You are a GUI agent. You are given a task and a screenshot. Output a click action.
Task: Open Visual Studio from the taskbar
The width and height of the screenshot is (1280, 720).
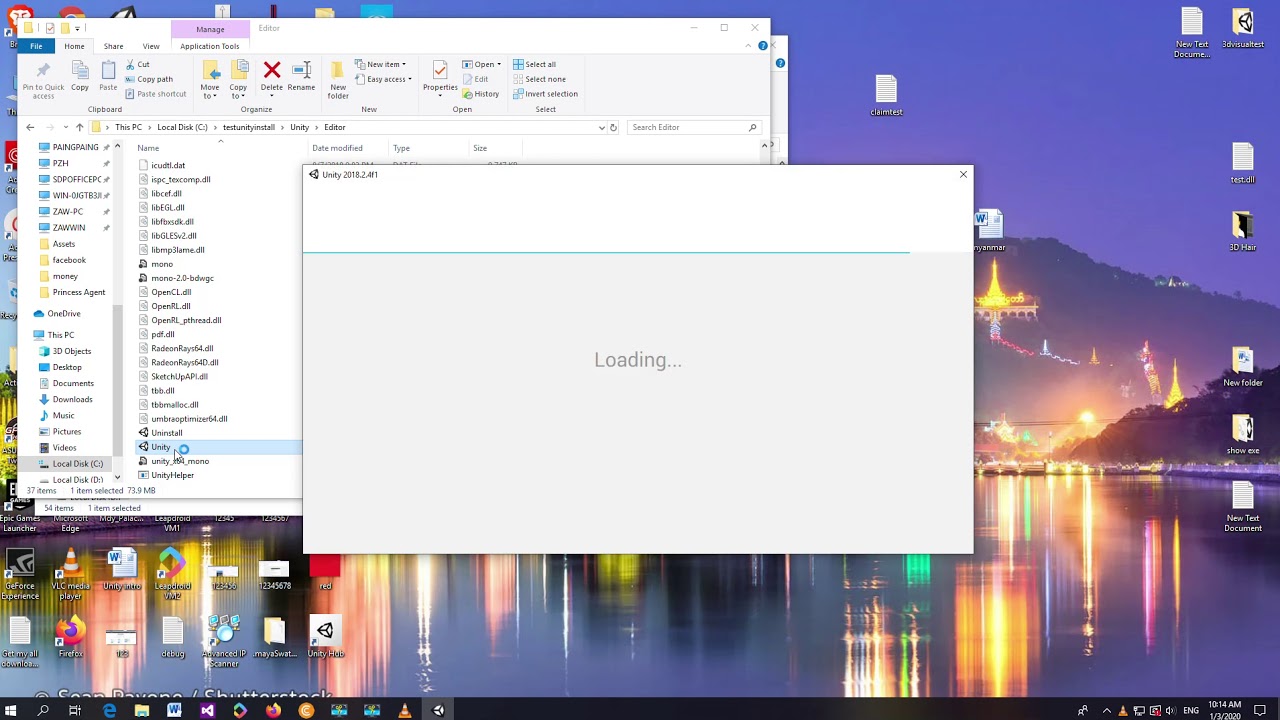[x=207, y=710]
